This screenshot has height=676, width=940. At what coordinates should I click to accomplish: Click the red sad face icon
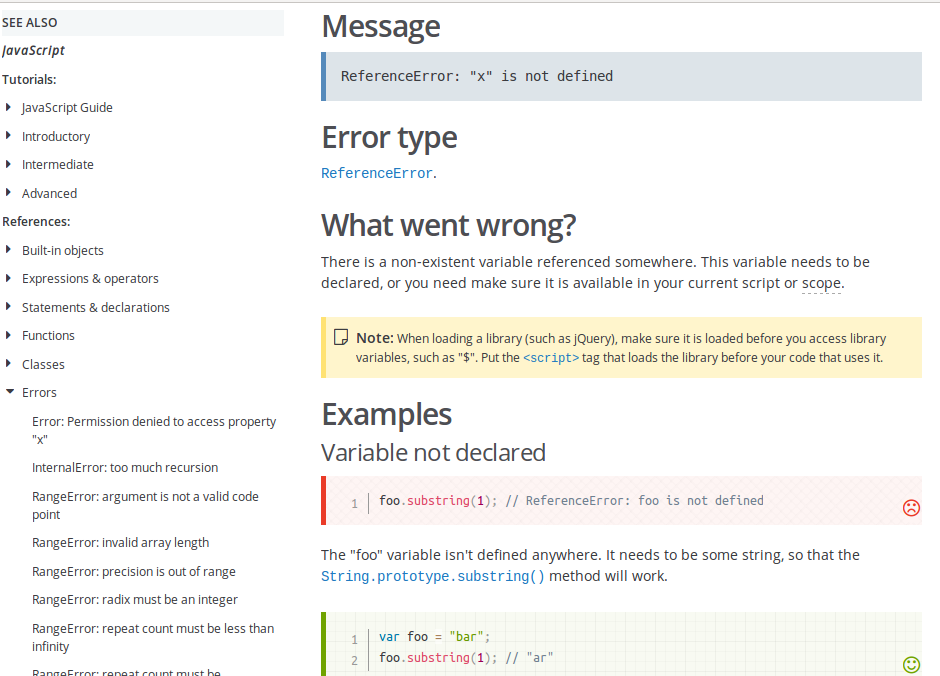[x=911, y=507]
